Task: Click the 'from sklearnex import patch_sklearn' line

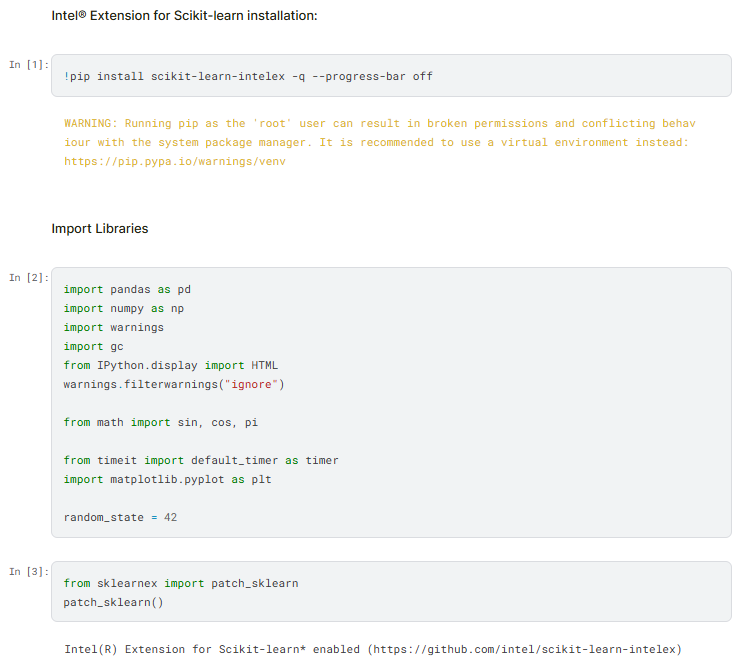Action: pyautogui.click(x=181, y=583)
